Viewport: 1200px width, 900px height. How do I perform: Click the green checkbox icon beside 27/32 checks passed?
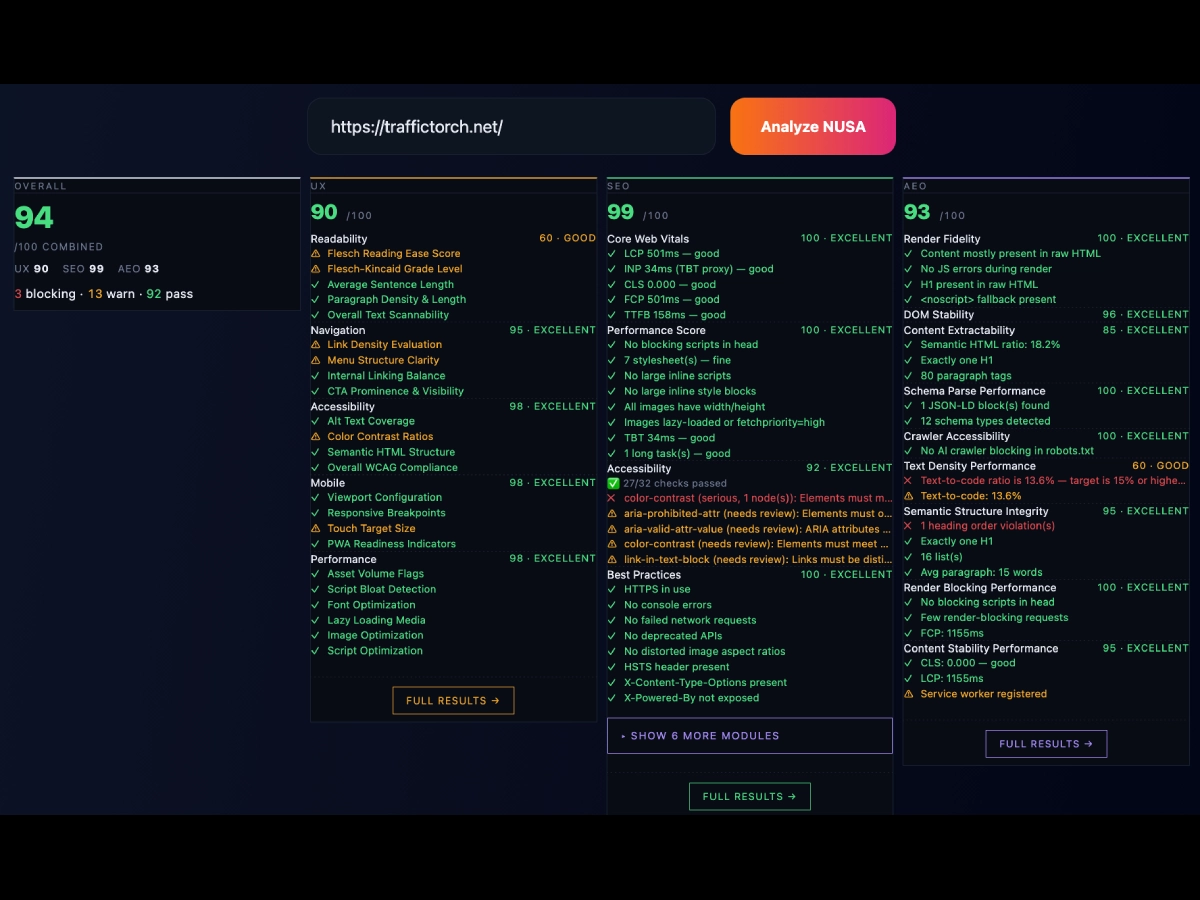tap(613, 483)
